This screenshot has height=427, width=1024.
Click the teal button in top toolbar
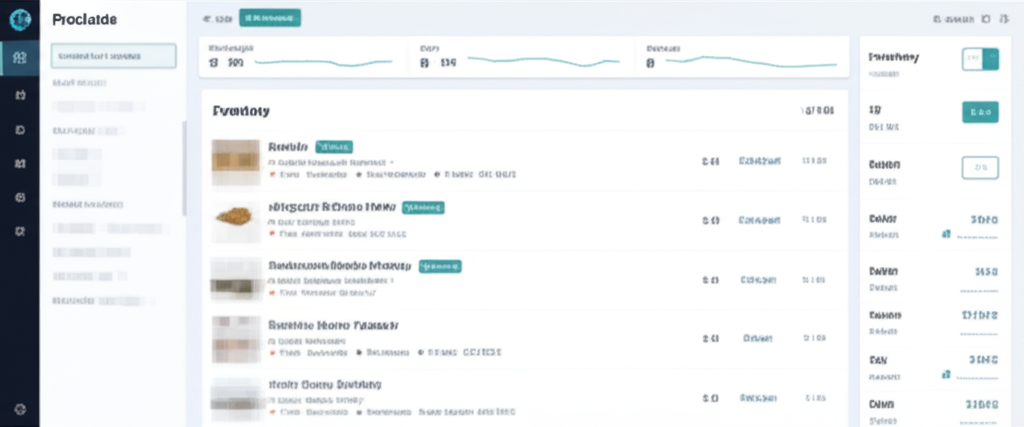[270, 18]
